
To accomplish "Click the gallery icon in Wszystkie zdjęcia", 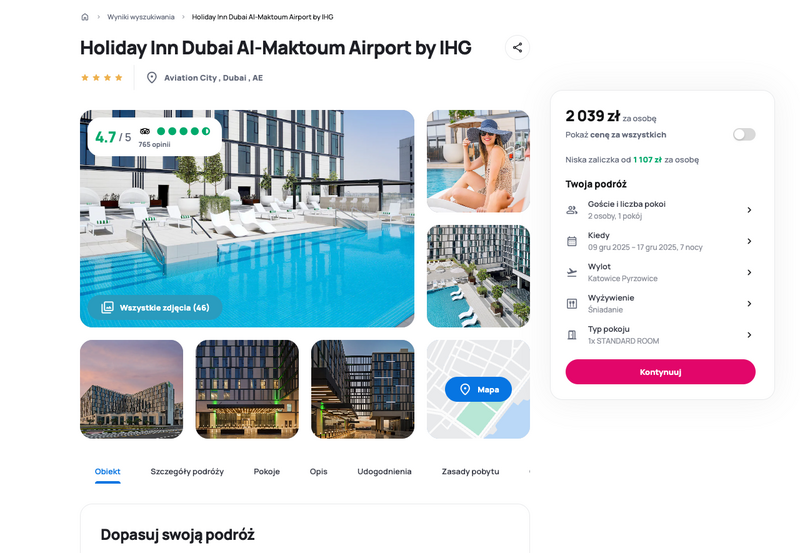I will (107, 308).
